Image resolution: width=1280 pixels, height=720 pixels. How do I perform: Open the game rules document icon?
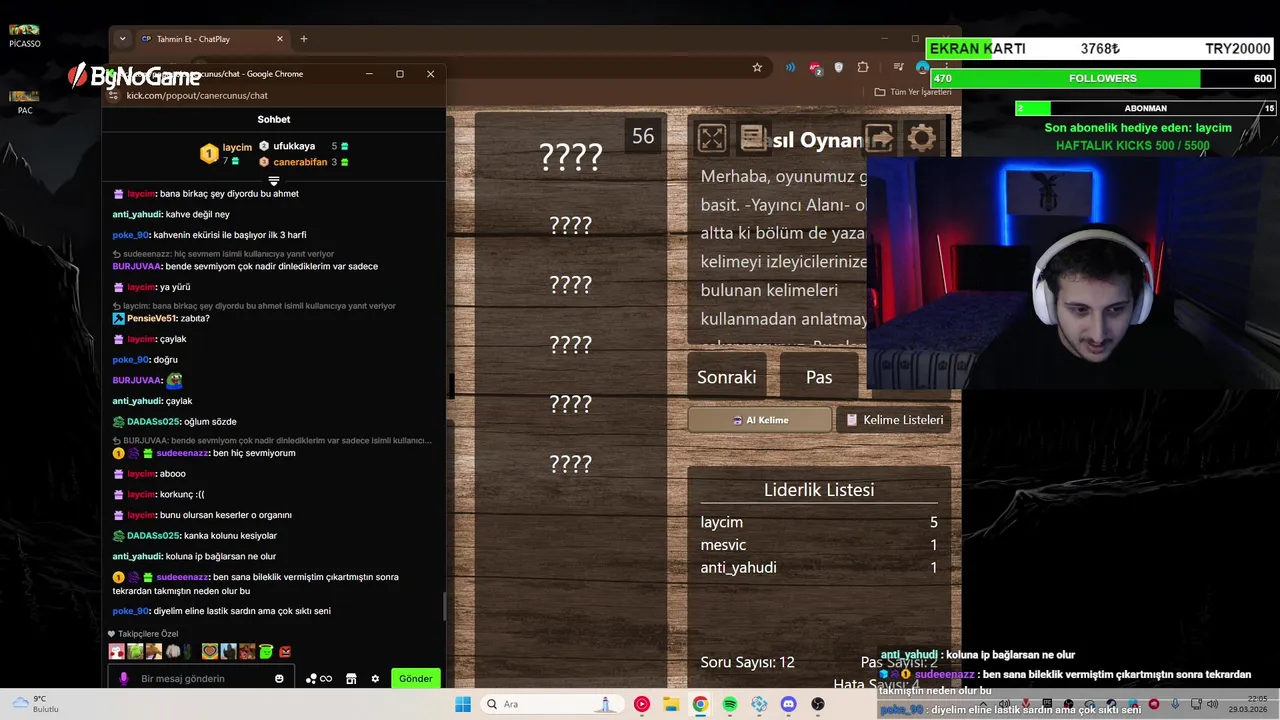coord(753,138)
